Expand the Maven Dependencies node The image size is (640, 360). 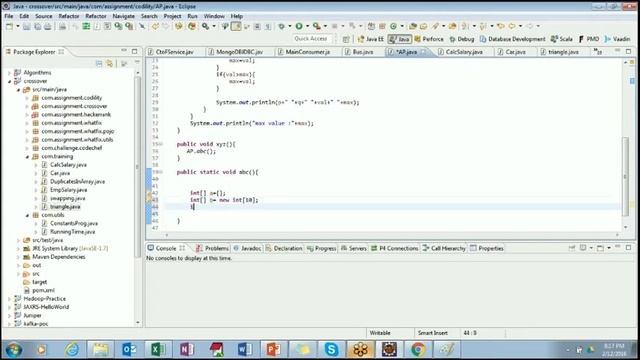pos(18,257)
